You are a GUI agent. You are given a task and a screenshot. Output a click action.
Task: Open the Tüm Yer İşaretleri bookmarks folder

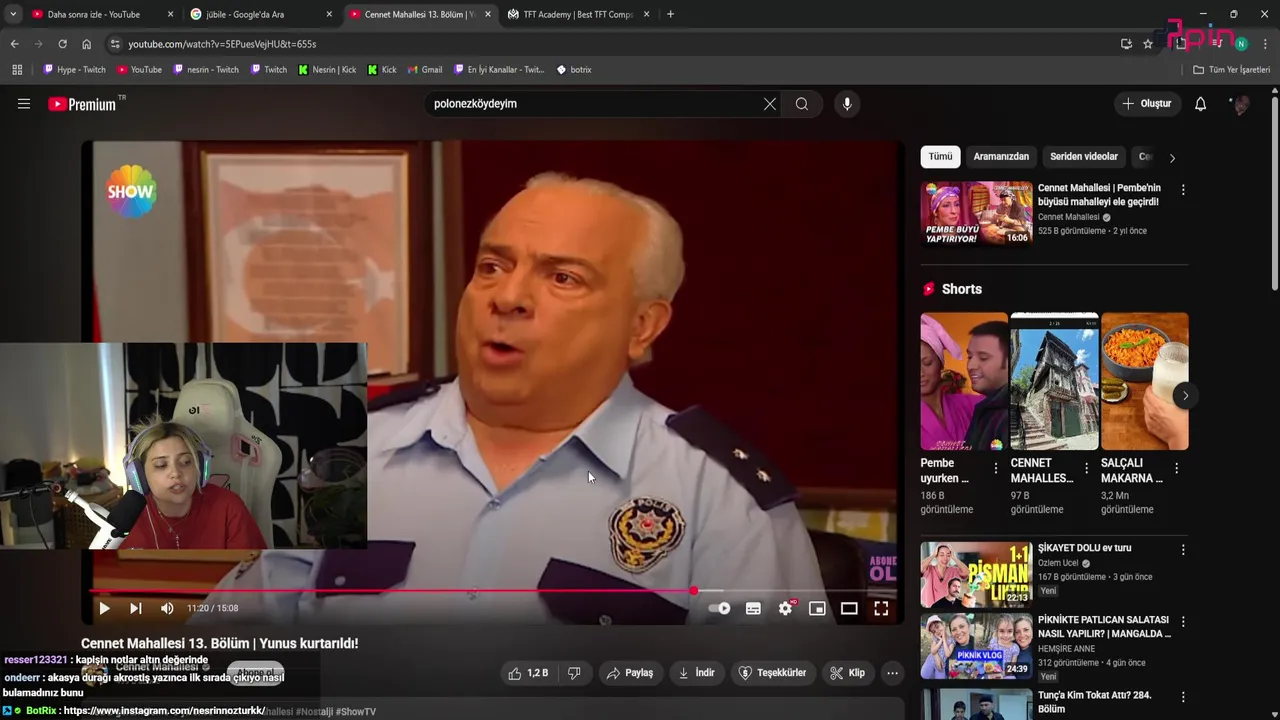(x=1232, y=70)
